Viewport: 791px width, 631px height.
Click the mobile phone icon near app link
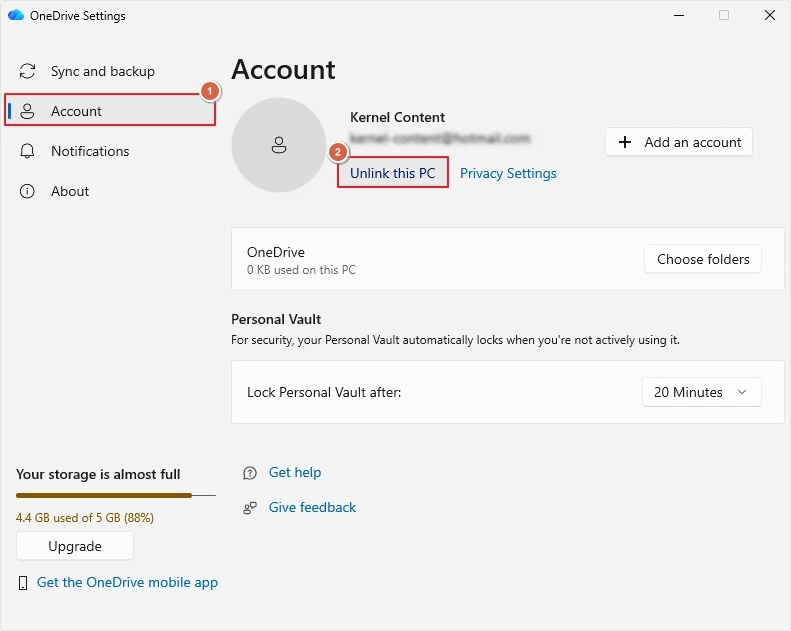23,583
